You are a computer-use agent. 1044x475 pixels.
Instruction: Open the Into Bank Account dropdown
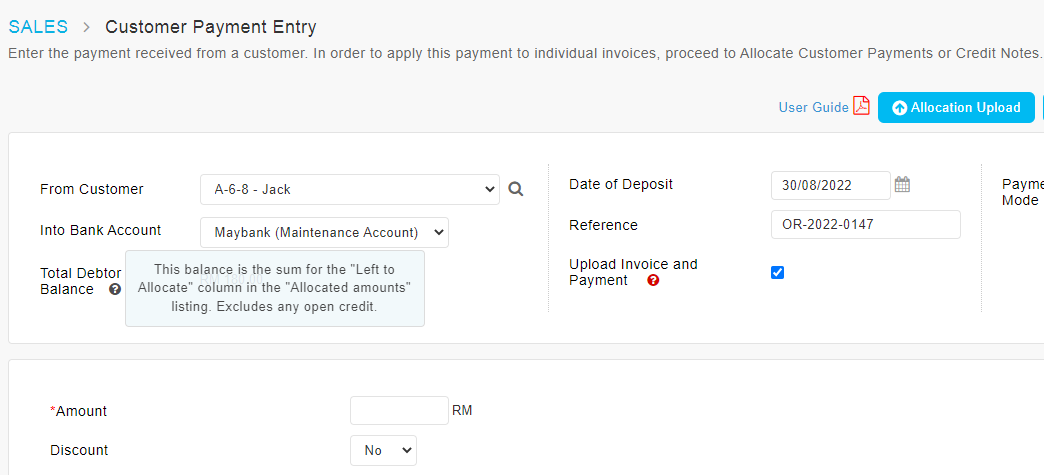pos(324,233)
